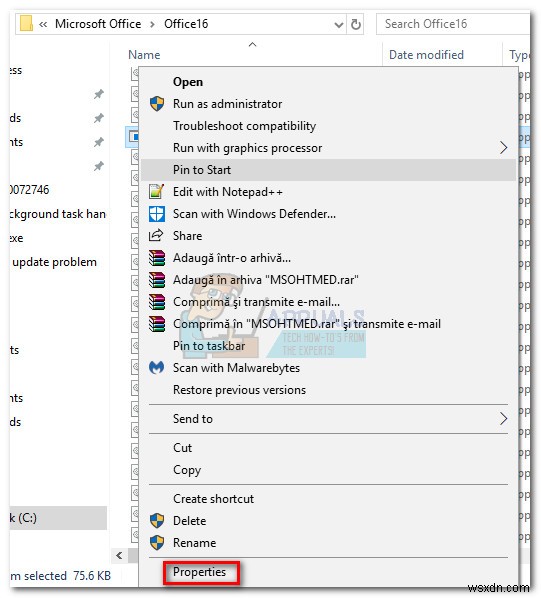The width and height of the screenshot is (541, 598).
Task: Sort by Date modified column header
Action: click(x=426, y=55)
